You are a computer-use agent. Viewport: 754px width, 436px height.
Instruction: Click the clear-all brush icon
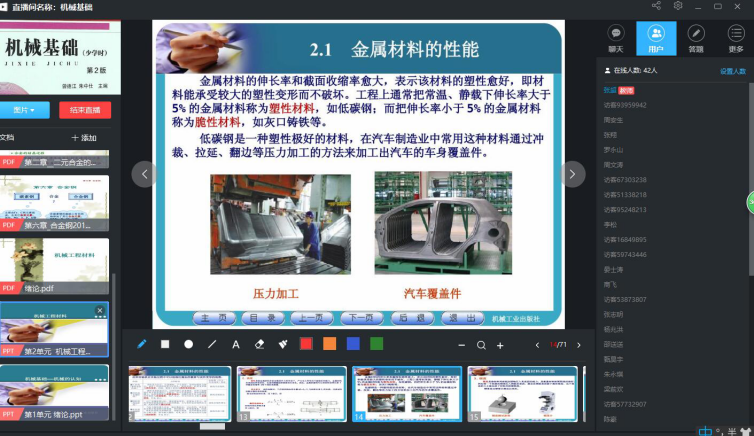(283, 344)
